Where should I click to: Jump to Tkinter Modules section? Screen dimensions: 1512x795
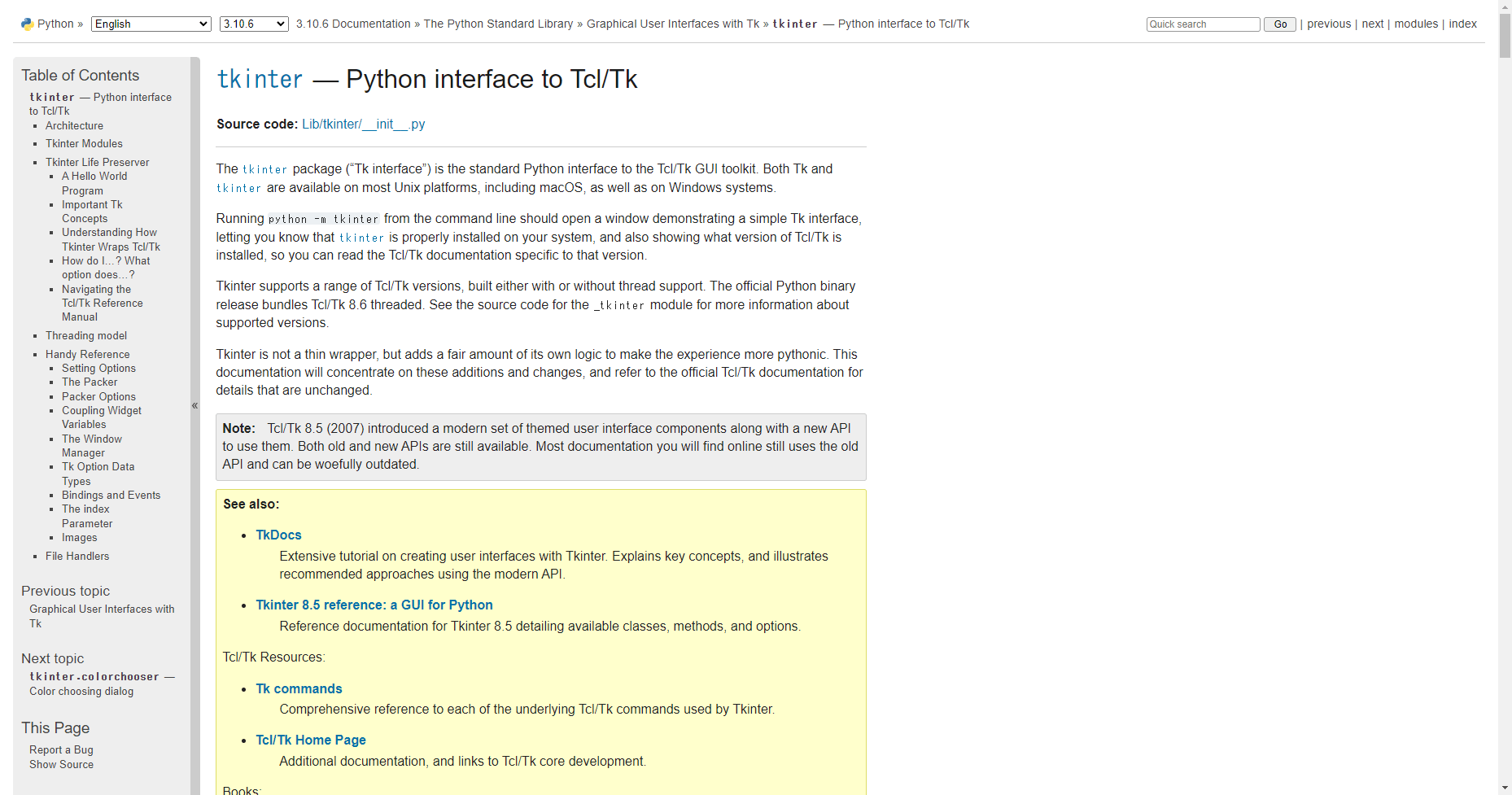84,143
